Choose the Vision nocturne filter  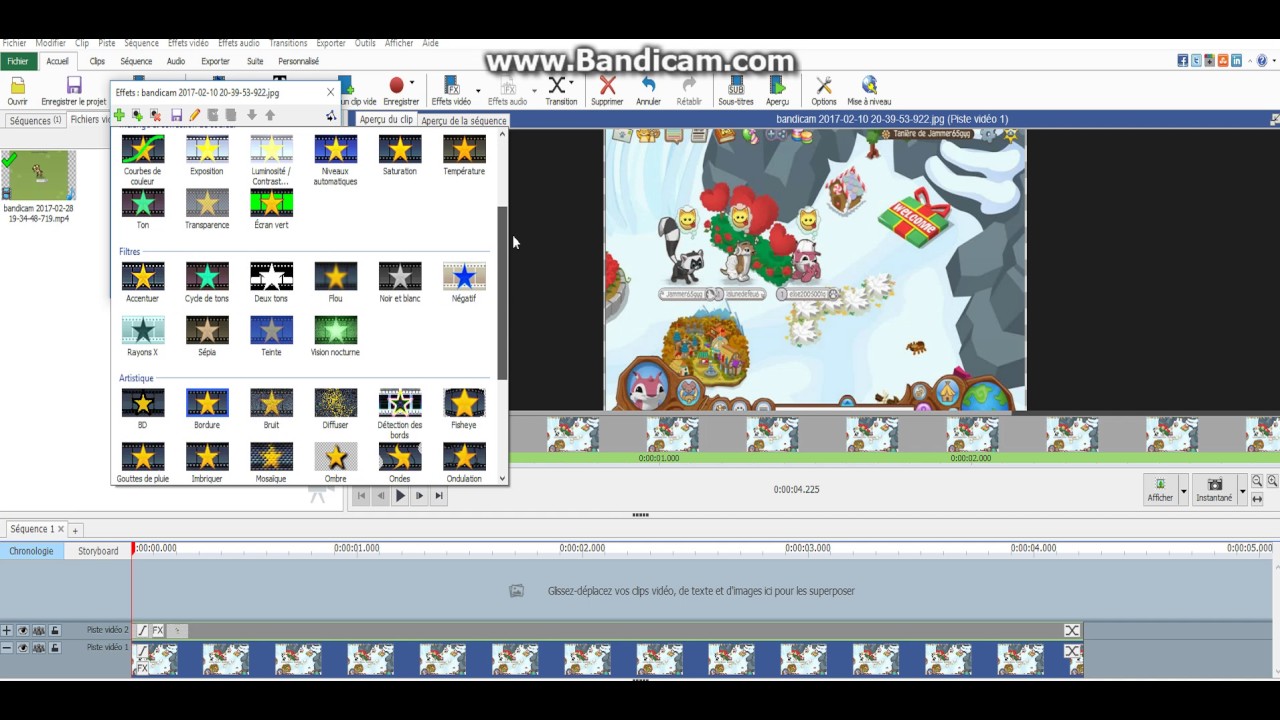335,337
